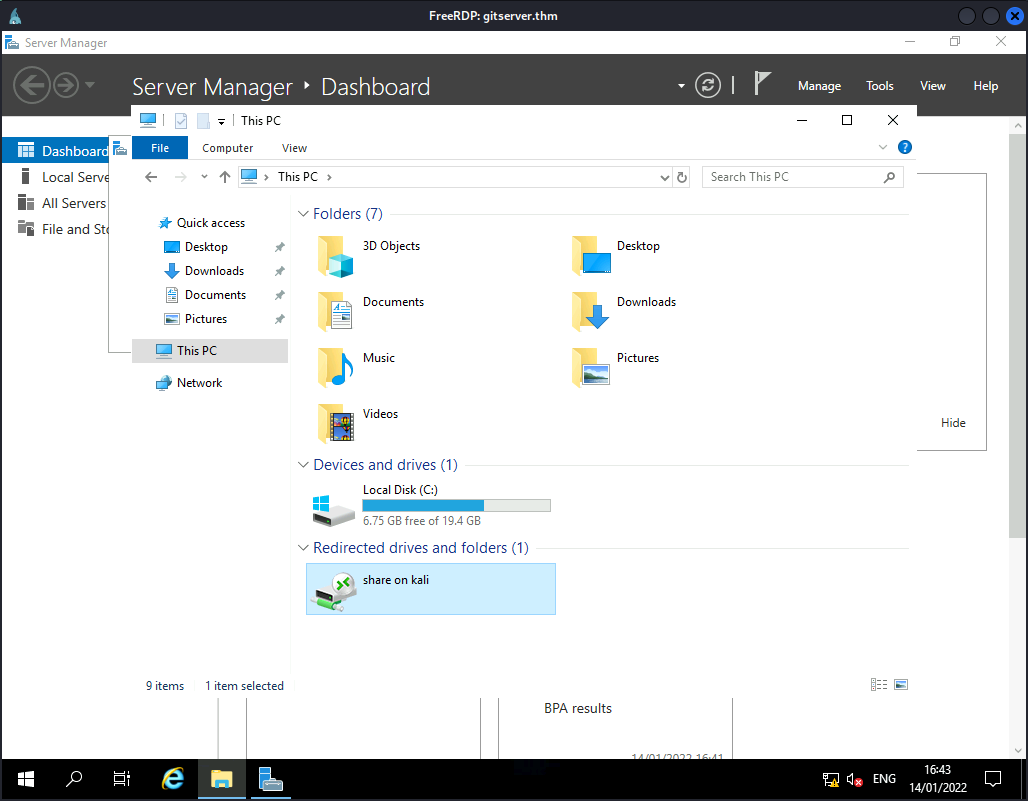Refresh the This PC address bar
This screenshot has width=1028, height=801.
point(682,177)
